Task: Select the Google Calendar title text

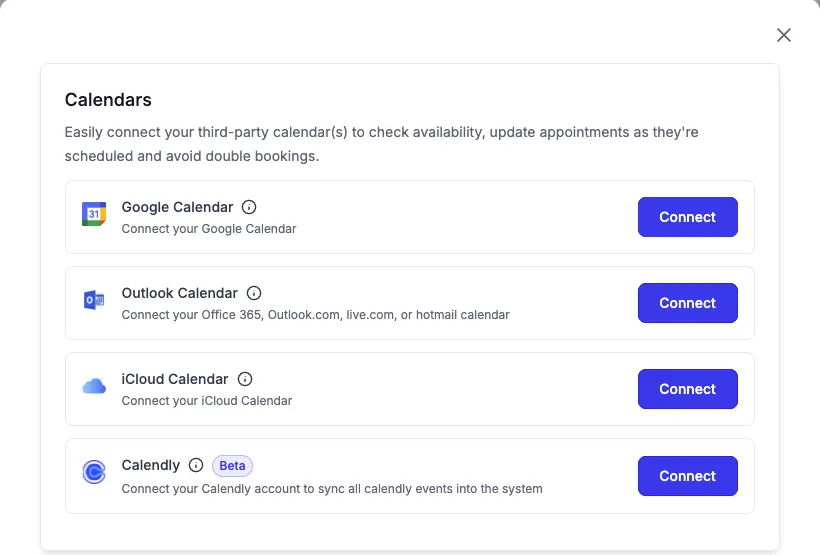Action: 177,207
